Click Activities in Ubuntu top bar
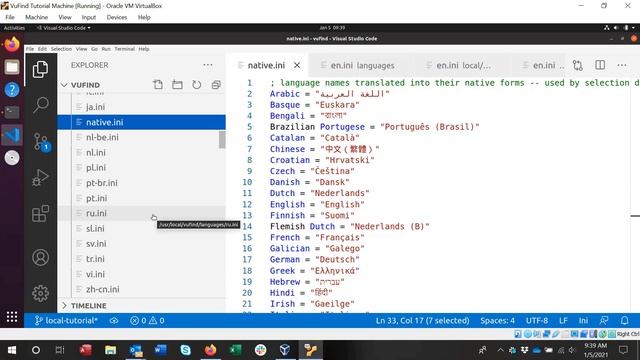 point(14,28)
